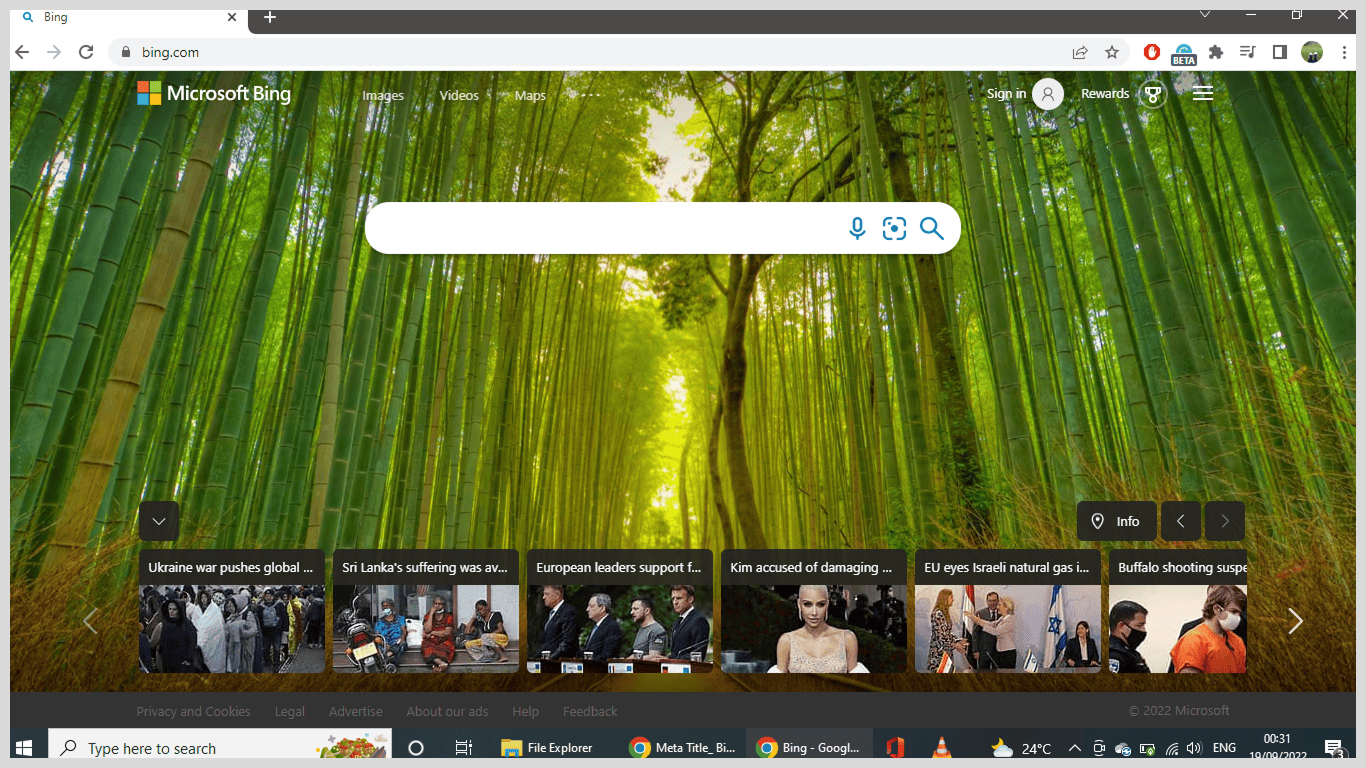This screenshot has width=1366, height=768.
Task: Open visual search with the camera icon
Action: click(894, 228)
